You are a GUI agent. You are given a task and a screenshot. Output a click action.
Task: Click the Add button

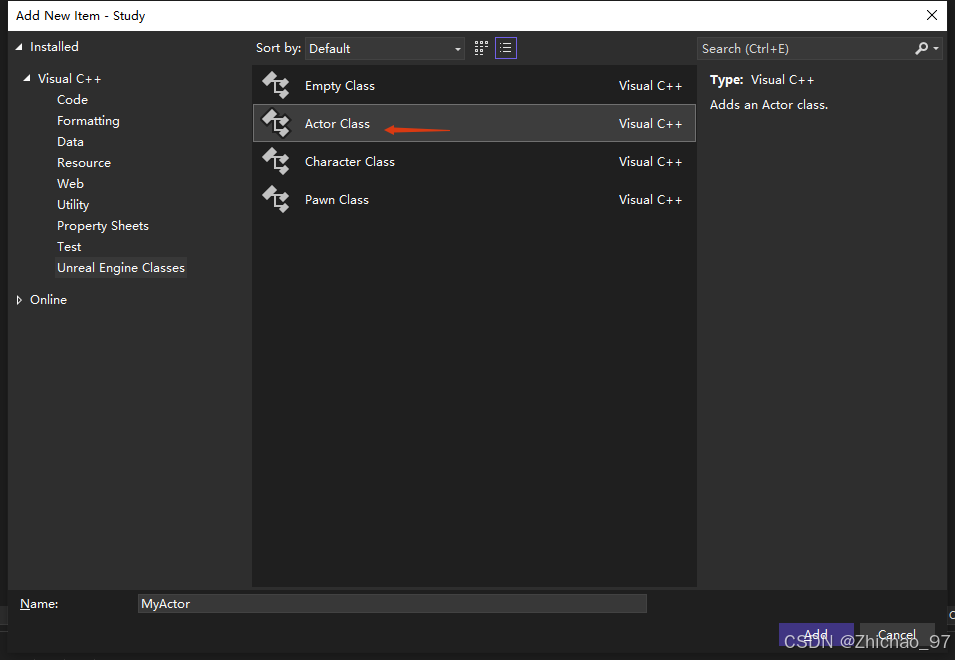(816, 635)
